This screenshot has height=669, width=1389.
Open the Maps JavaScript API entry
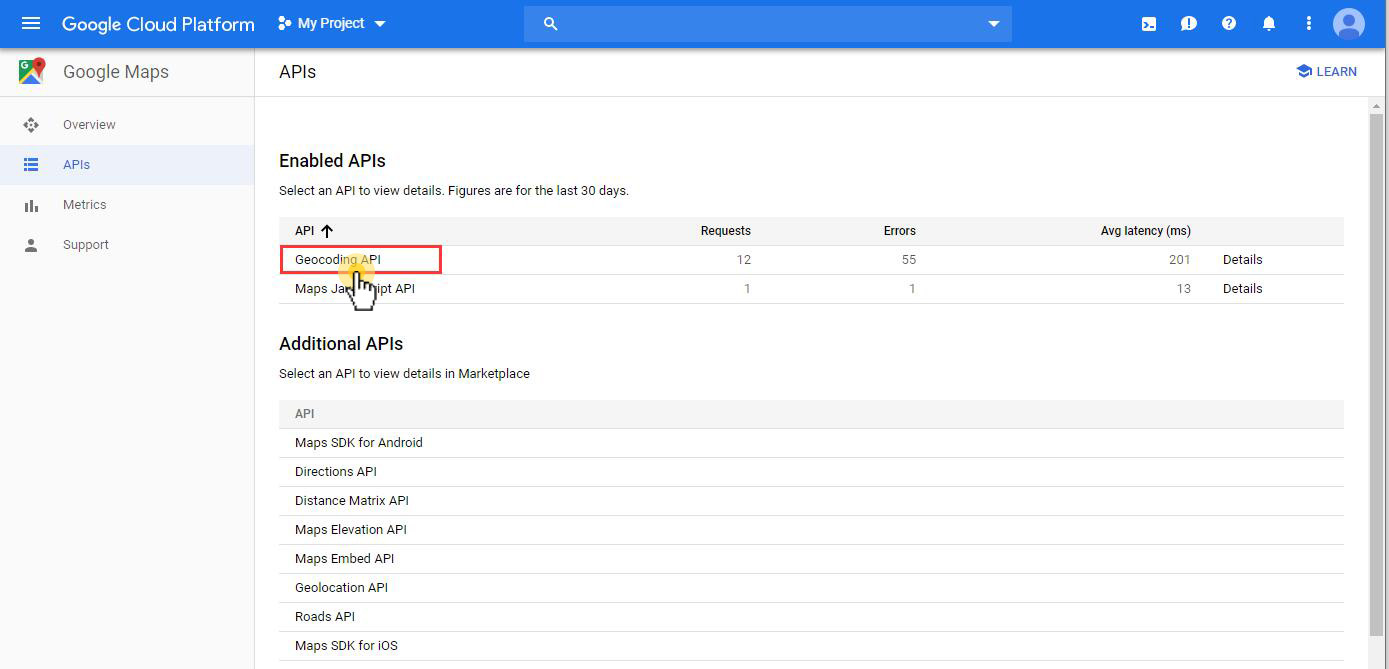click(x=355, y=289)
